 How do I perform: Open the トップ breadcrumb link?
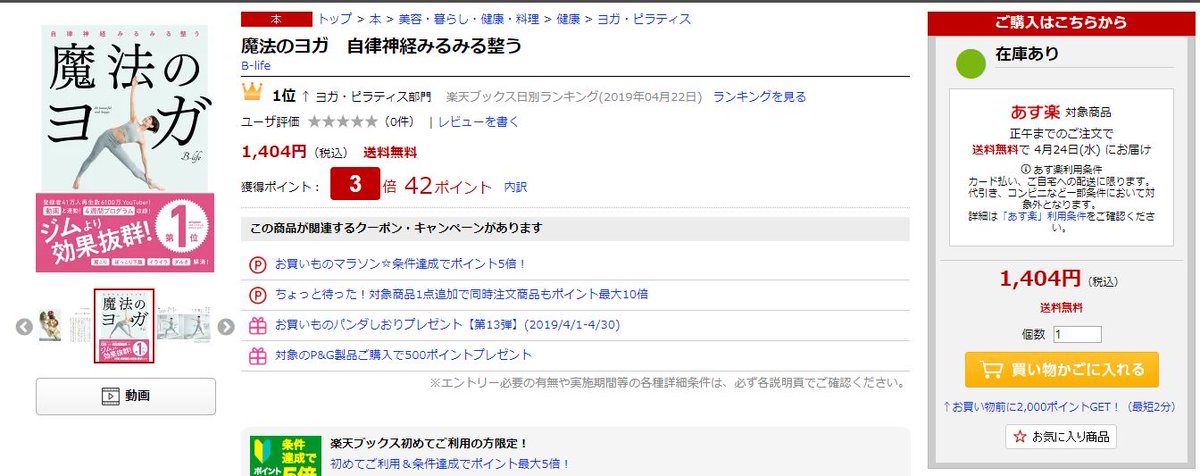pyautogui.click(x=335, y=19)
